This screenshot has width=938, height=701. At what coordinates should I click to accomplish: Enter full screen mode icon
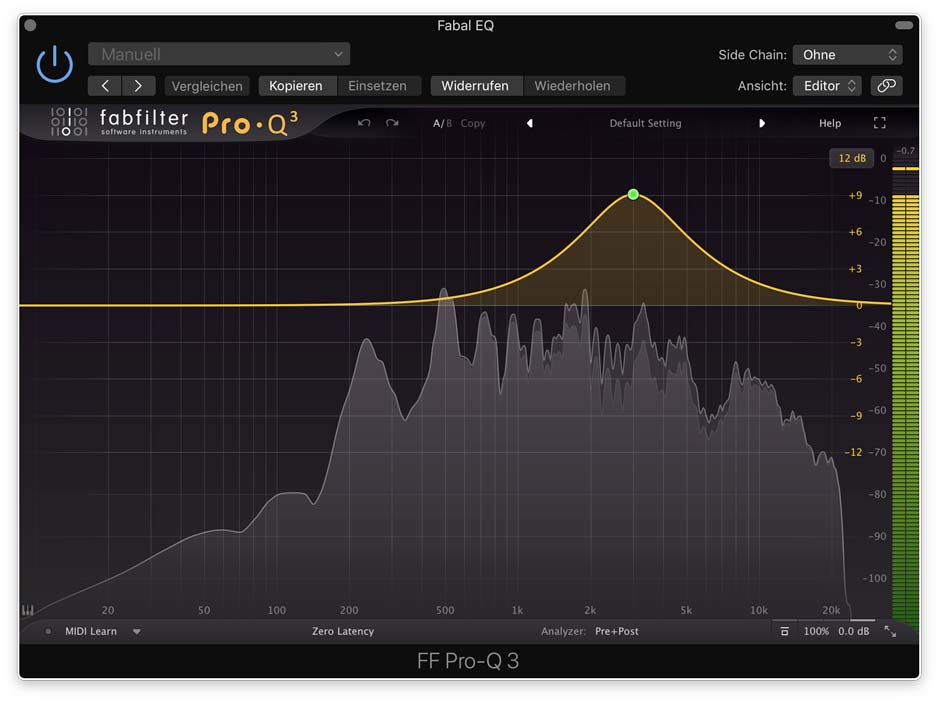[x=879, y=123]
